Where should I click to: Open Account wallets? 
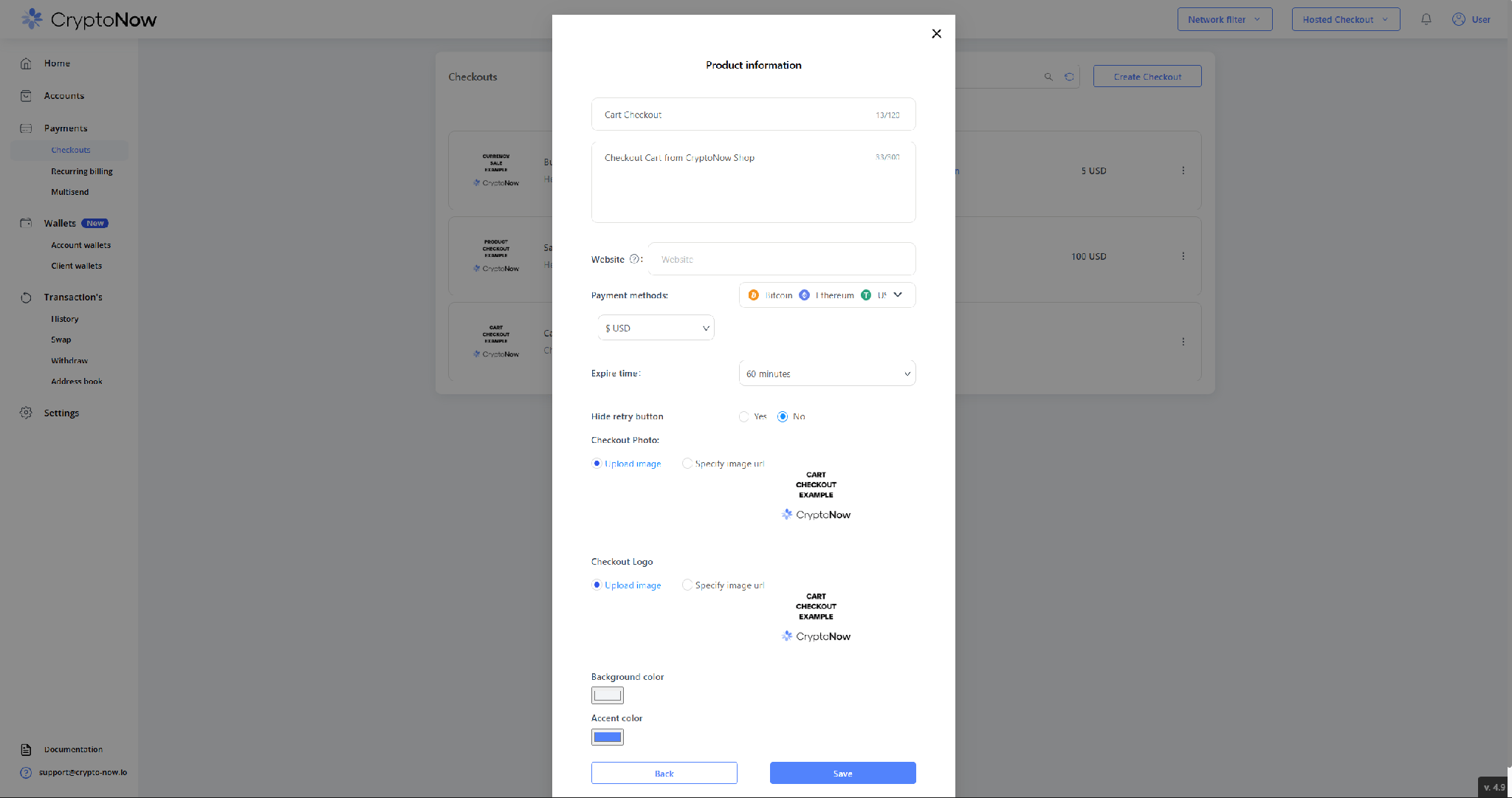pos(80,245)
